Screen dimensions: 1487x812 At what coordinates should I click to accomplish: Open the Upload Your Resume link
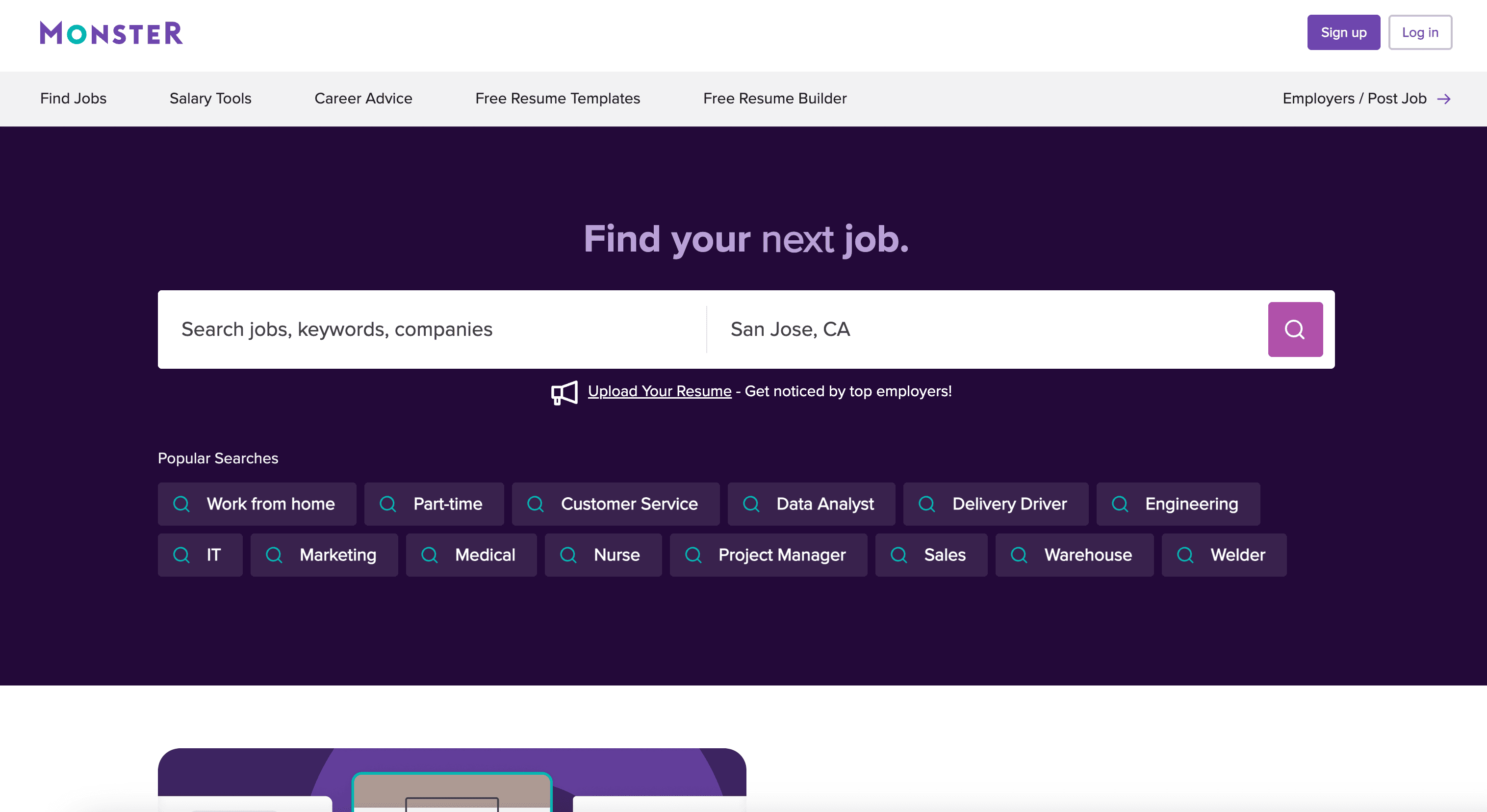[x=659, y=391]
